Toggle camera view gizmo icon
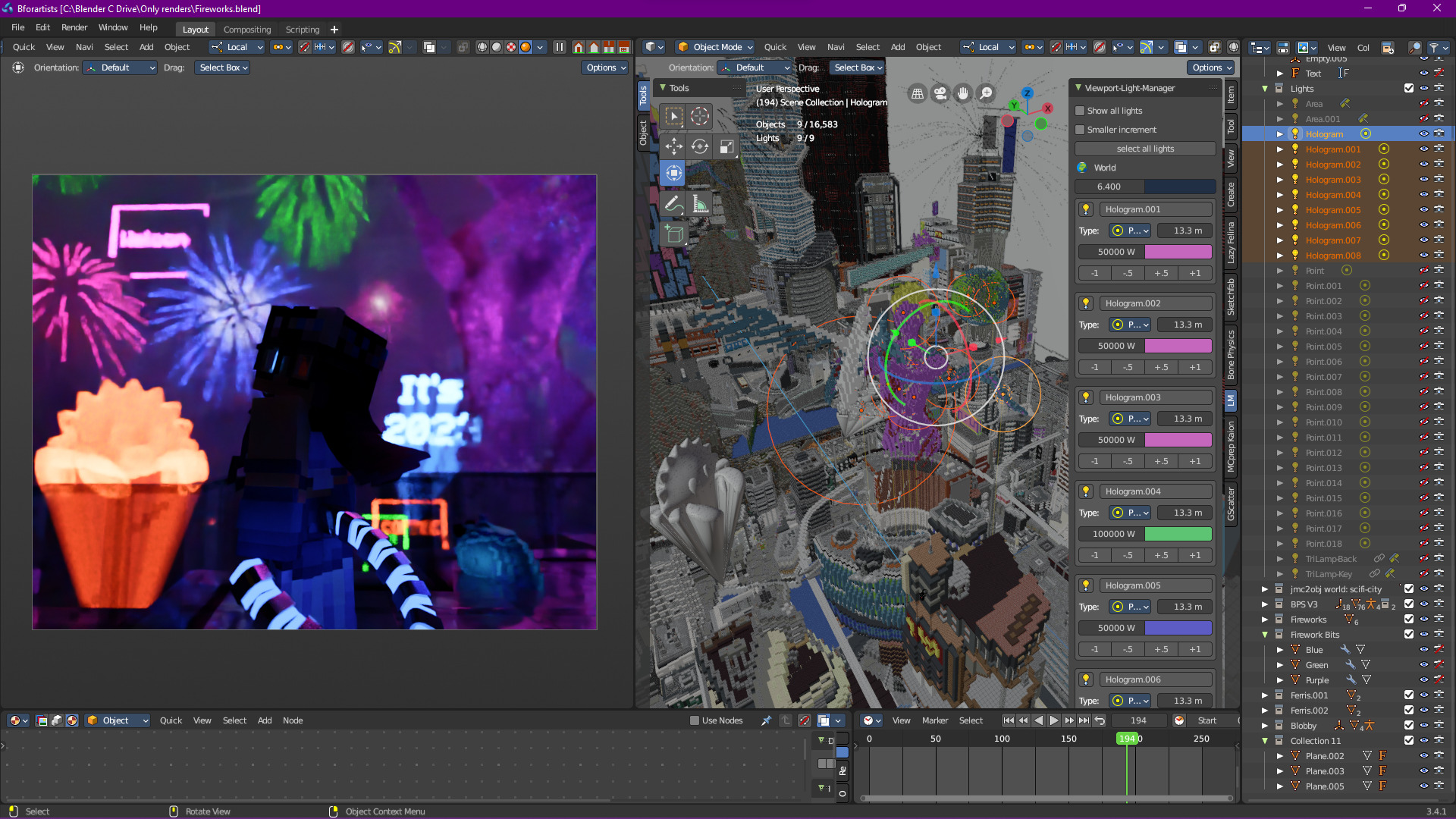Image resolution: width=1456 pixels, height=819 pixels. click(940, 93)
